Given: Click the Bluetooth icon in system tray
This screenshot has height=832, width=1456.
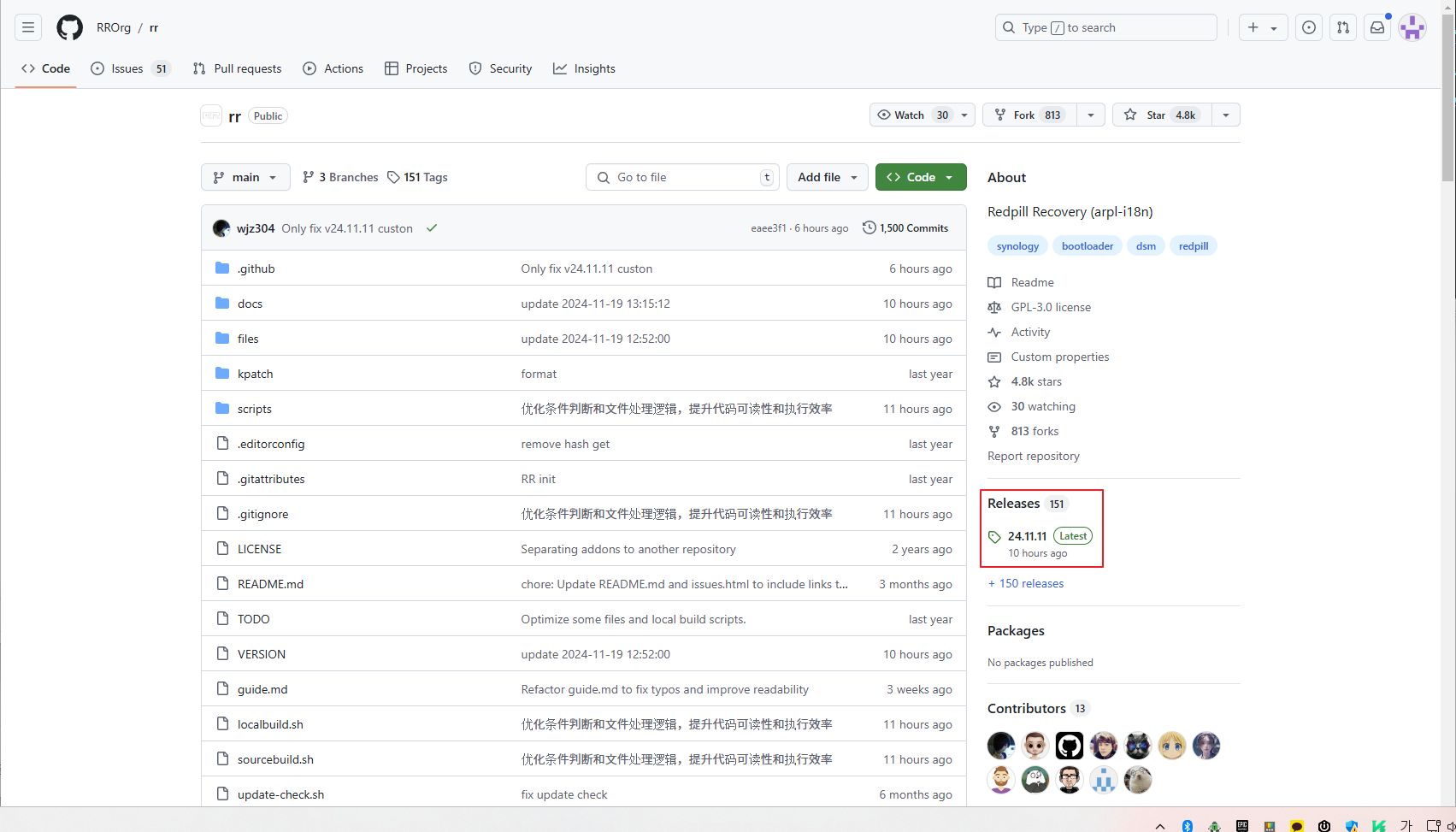Looking at the screenshot, I should (x=1187, y=825).
